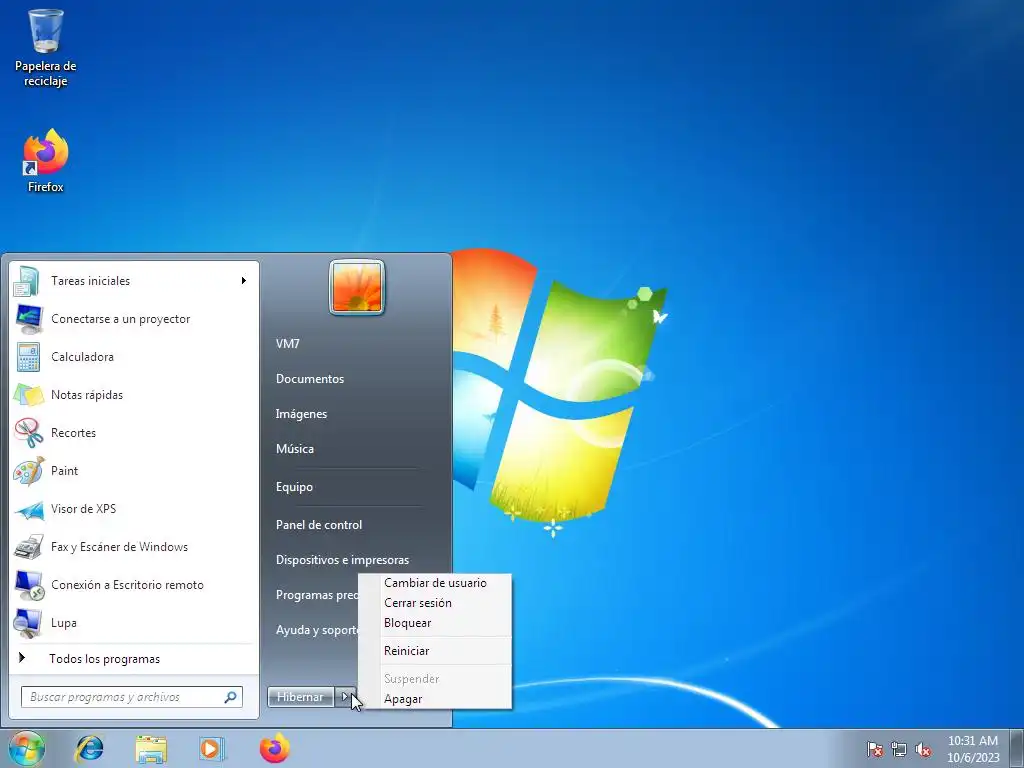
Task: Open Internet Explorer from taskbar
Action: point(89,748)
